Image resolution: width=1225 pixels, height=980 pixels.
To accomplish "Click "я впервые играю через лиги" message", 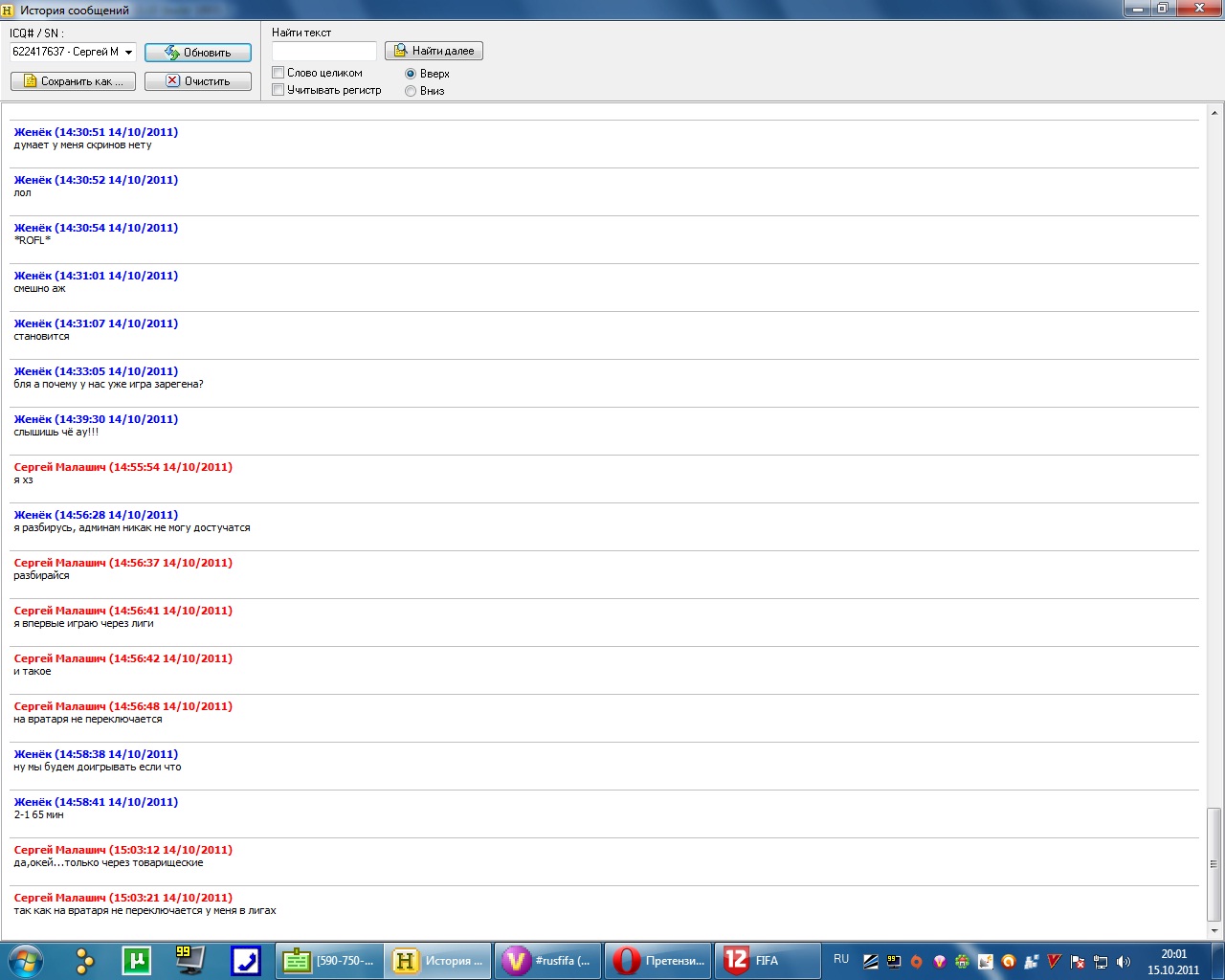I will (83, 624).
